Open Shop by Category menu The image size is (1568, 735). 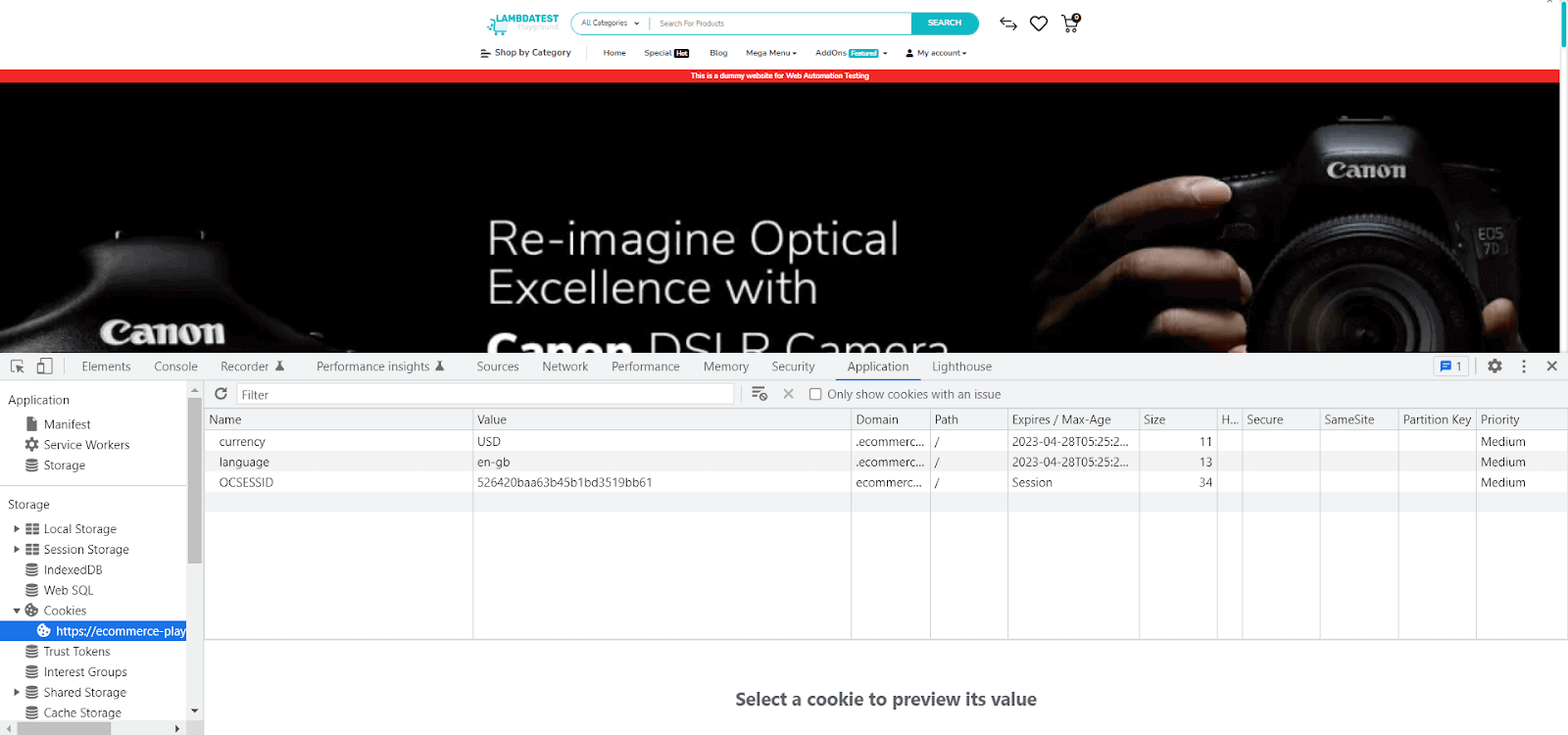pyautogui.click(x=525, y=53)
